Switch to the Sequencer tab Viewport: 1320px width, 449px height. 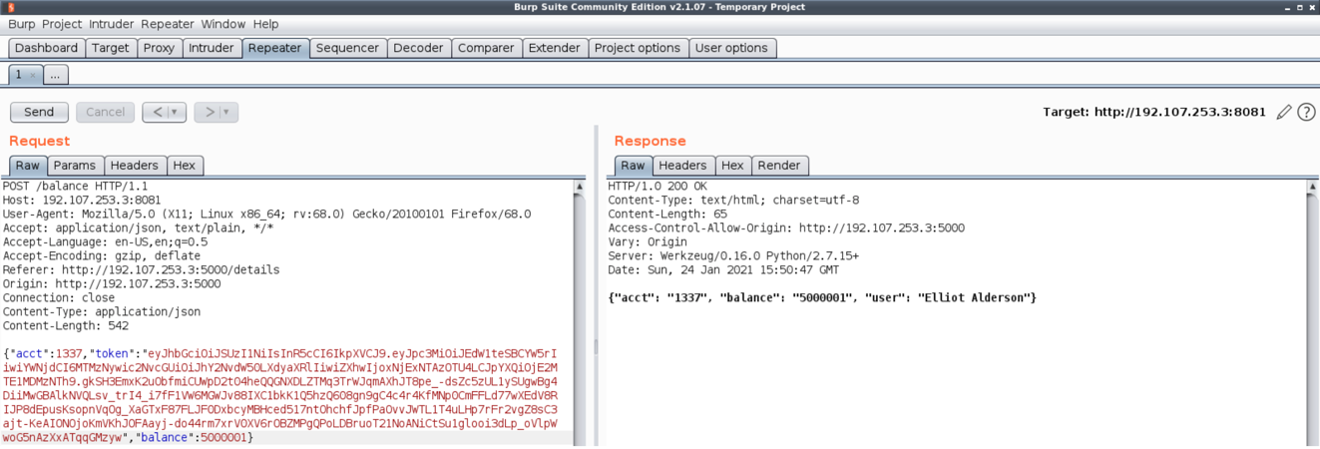coord(347,48)
